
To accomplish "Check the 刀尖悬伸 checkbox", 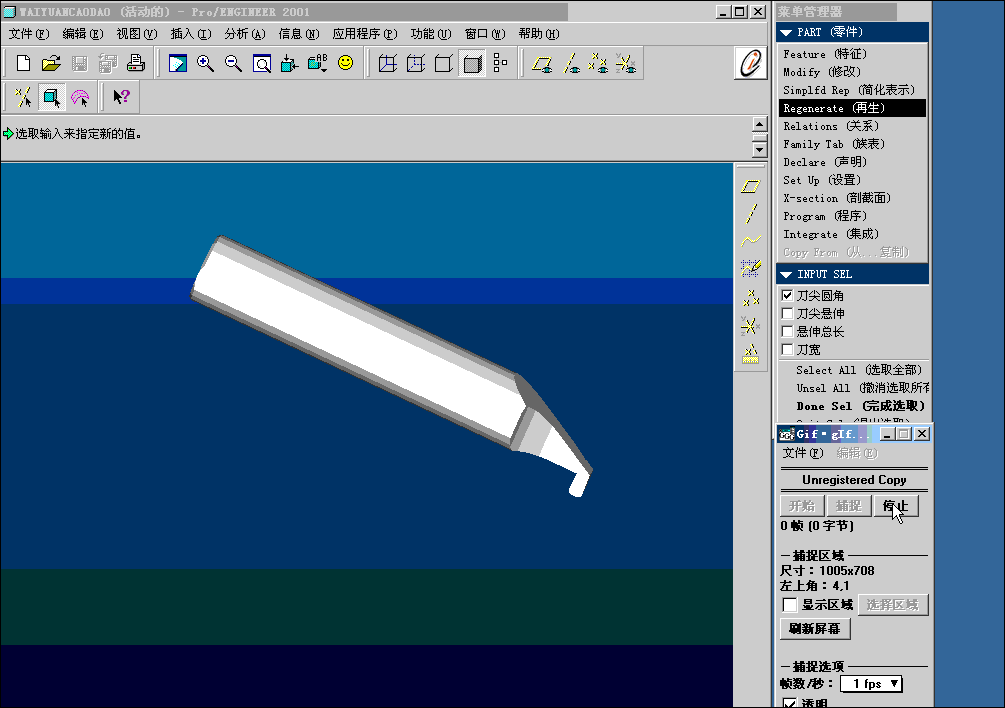I will click(788, 313).
